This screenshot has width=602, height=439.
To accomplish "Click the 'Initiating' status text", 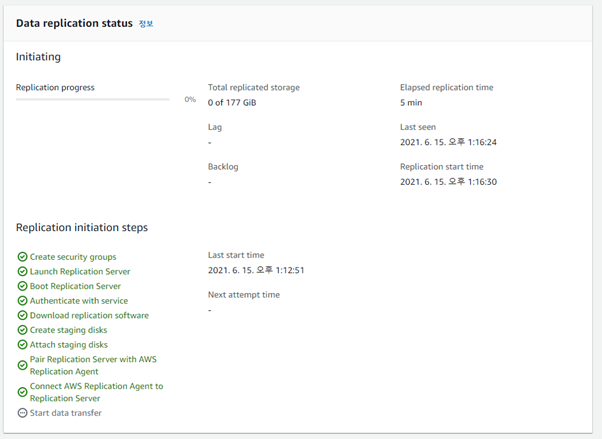I will 38,57.
